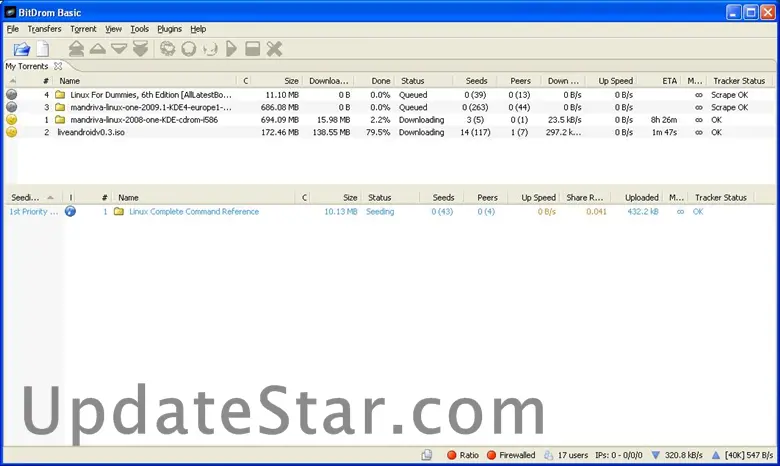Sort seeding list by Uploaded column header
Image resolution: width=780 pixels, height=466 pixels.
641,197
